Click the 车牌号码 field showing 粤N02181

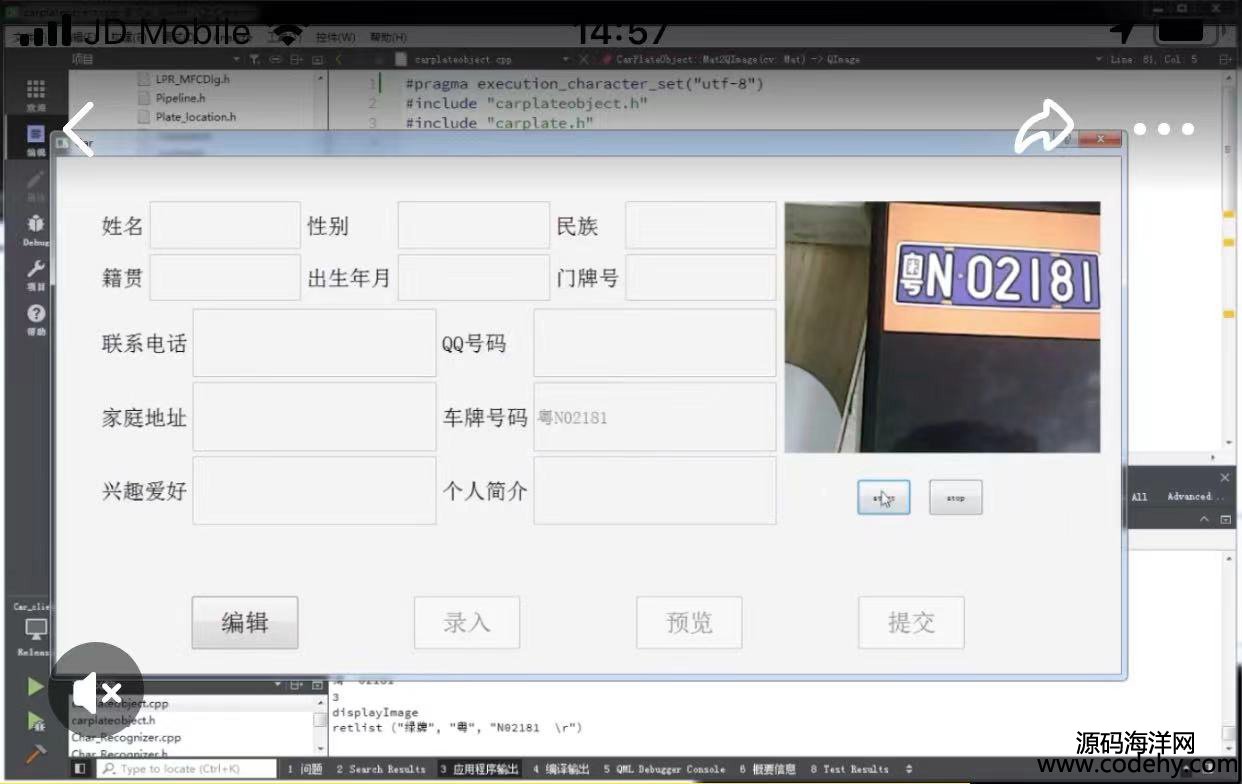[x=655, y=416]
